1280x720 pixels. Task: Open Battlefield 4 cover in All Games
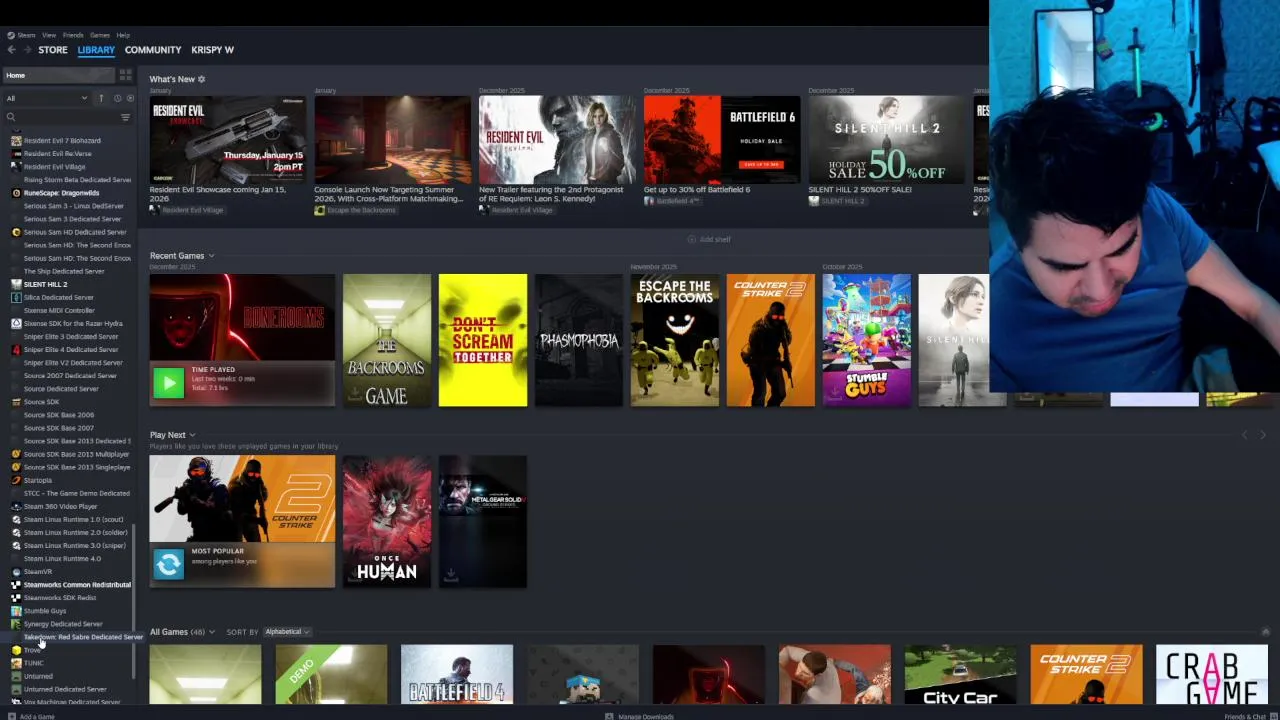[x=457, y=674]
